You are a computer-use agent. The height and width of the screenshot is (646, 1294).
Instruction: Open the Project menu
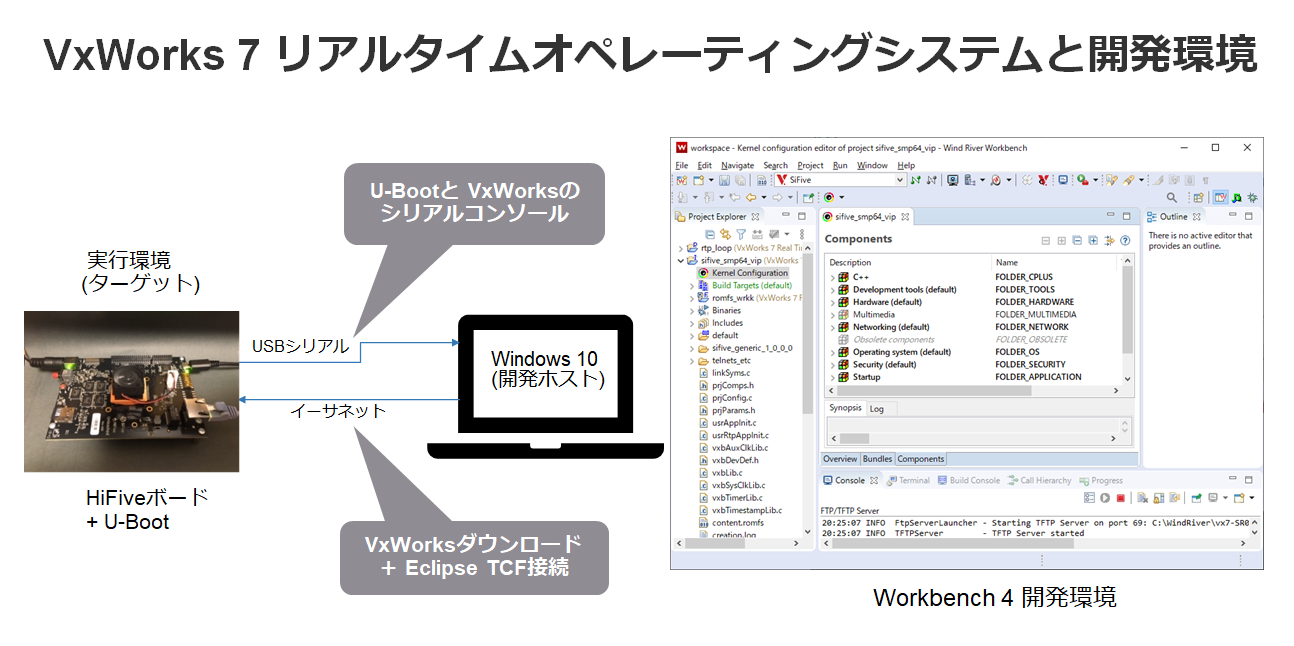tap(810, 165)
